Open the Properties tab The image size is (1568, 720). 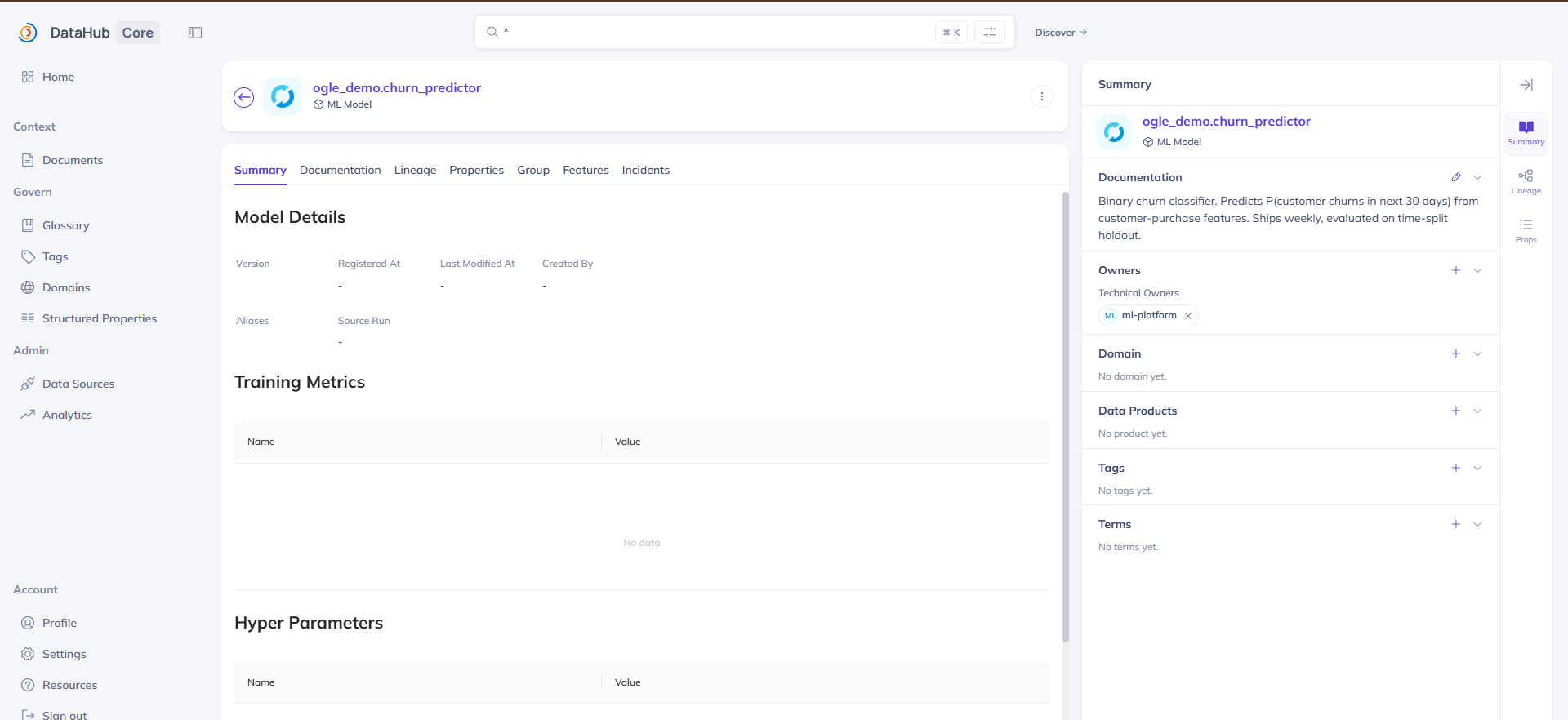pyautogui.click(x=477, y=170)
